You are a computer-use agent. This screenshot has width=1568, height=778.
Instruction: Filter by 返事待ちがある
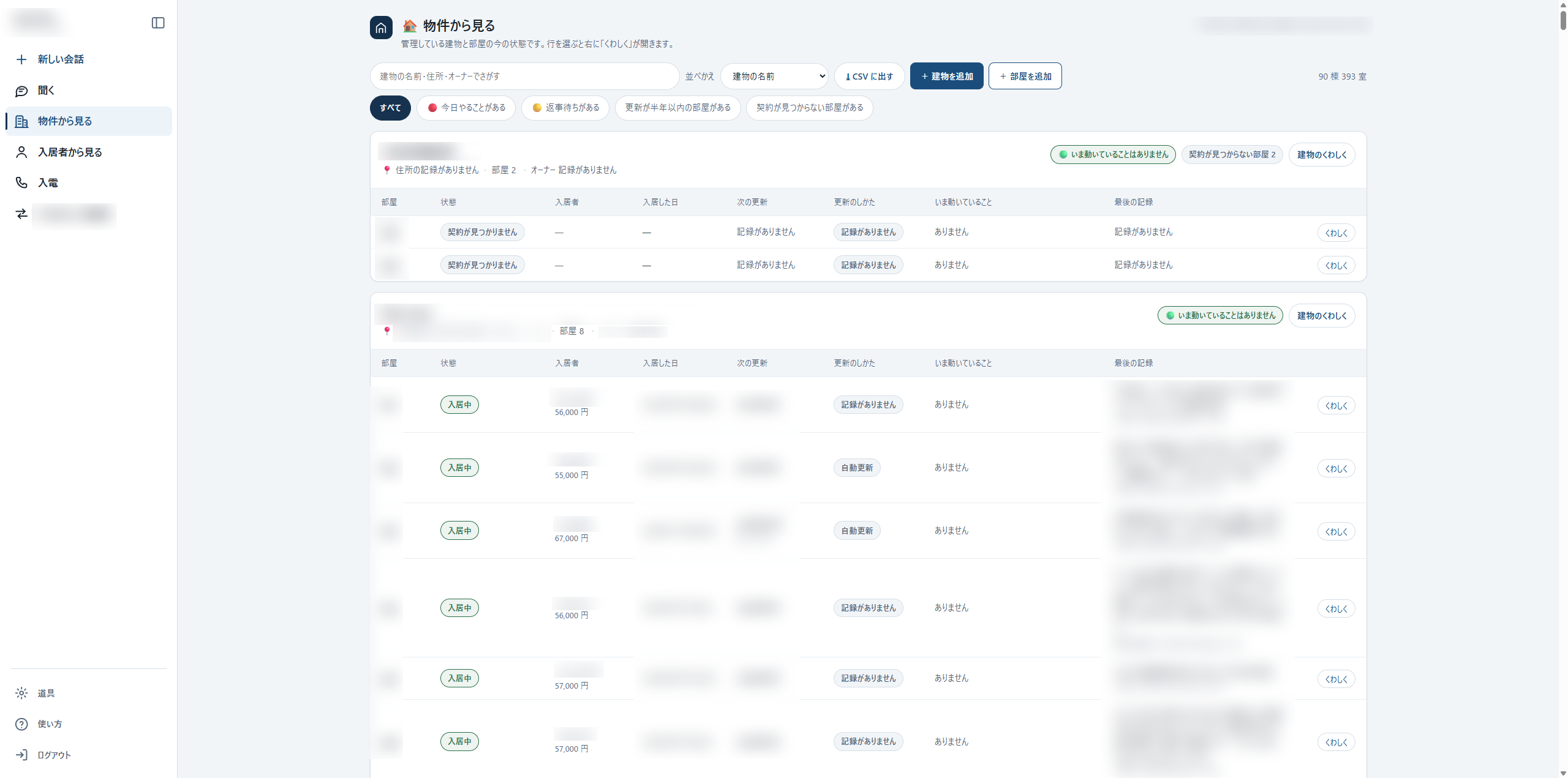click(565, 108)
